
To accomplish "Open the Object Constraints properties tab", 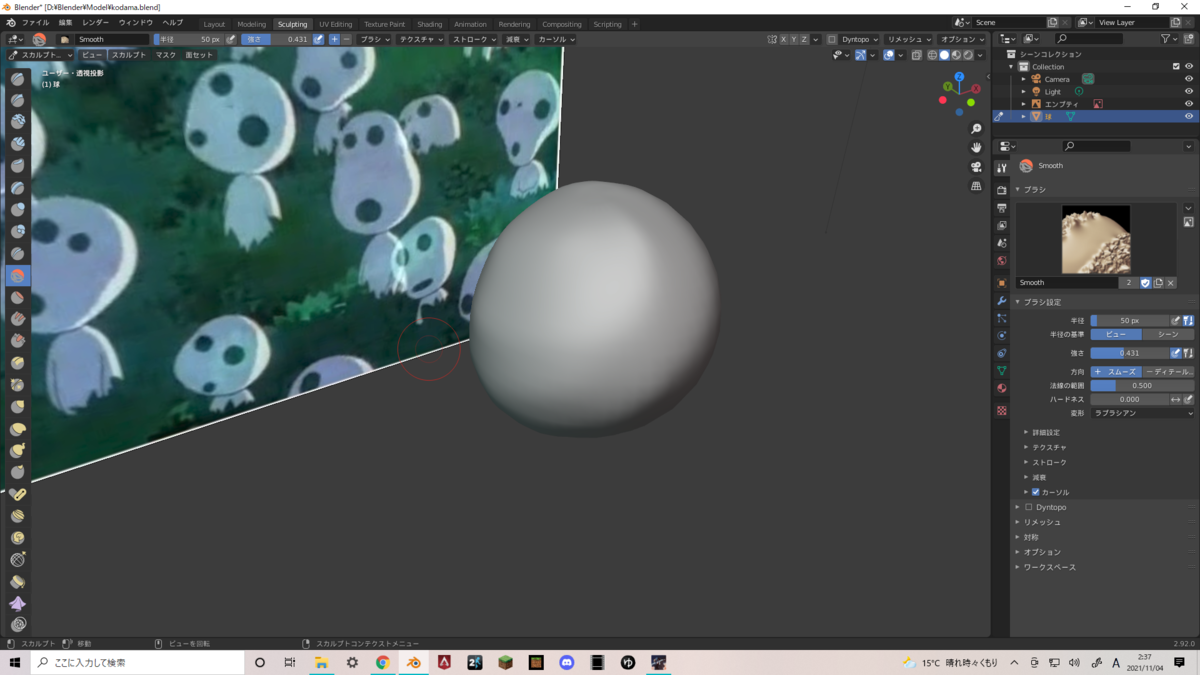I will click(x=1002, y=353).
